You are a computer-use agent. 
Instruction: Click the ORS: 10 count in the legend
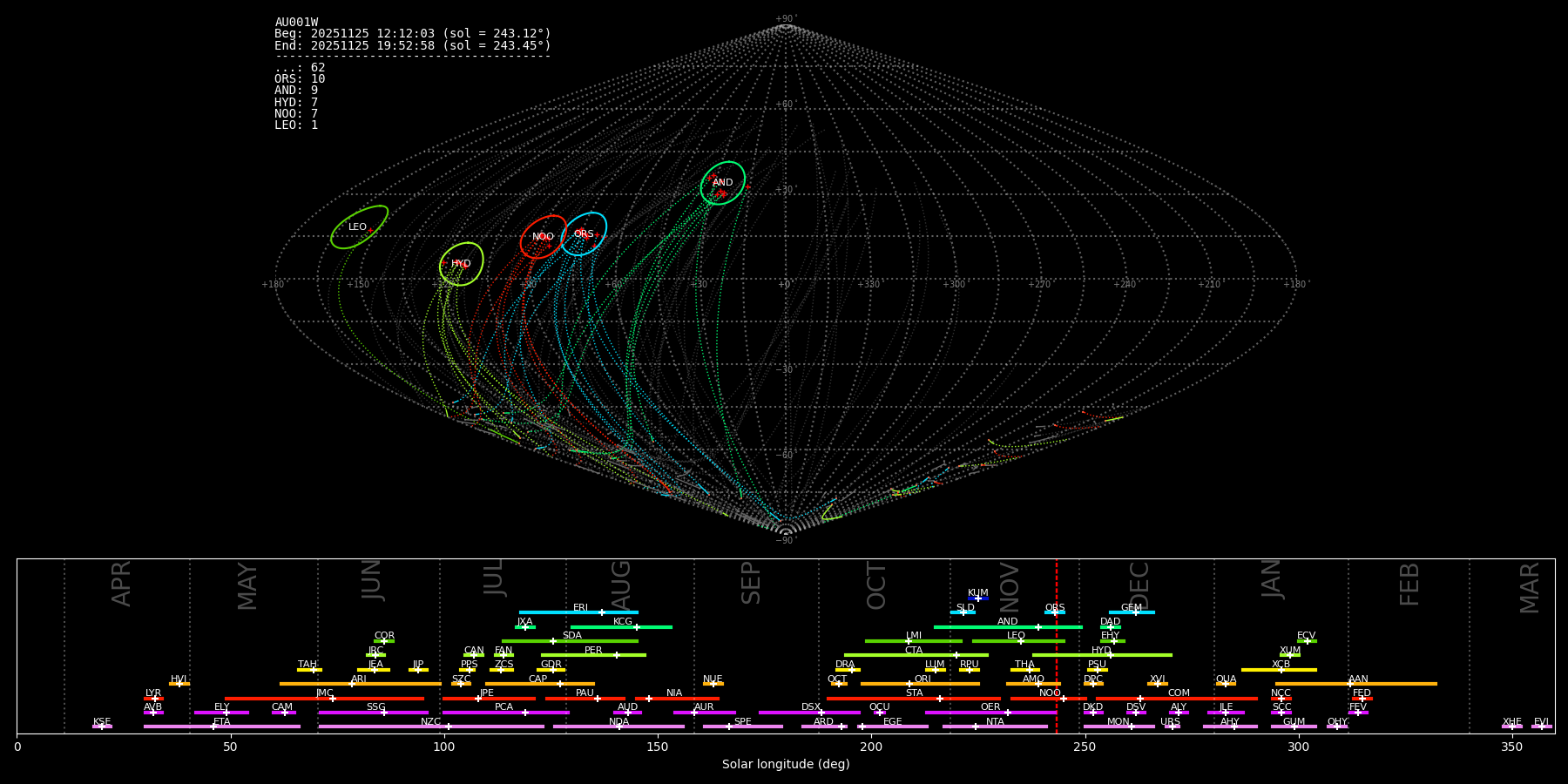300,79
